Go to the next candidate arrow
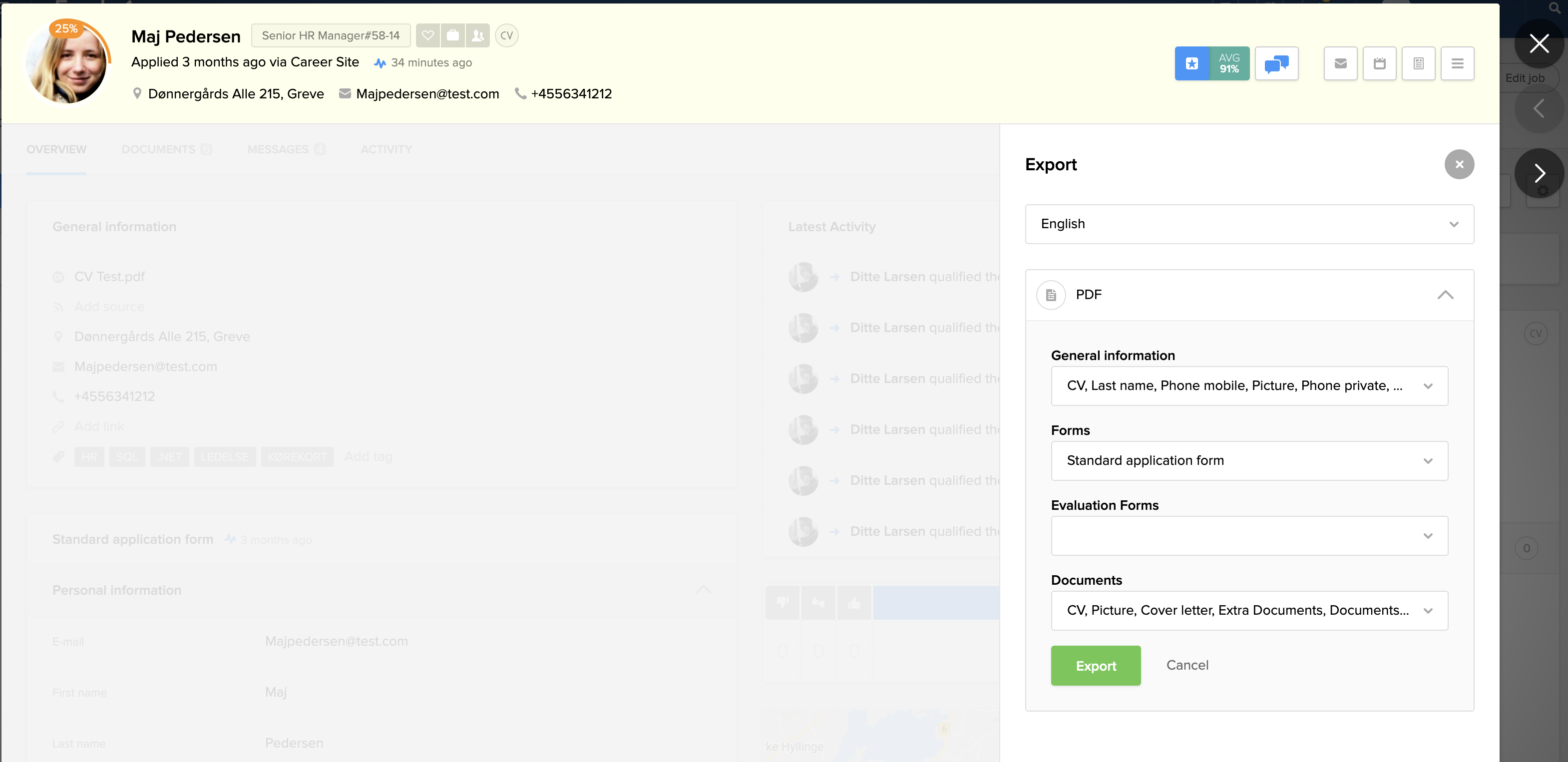Screen dimensions: 1568x762 coord(1539,173)
